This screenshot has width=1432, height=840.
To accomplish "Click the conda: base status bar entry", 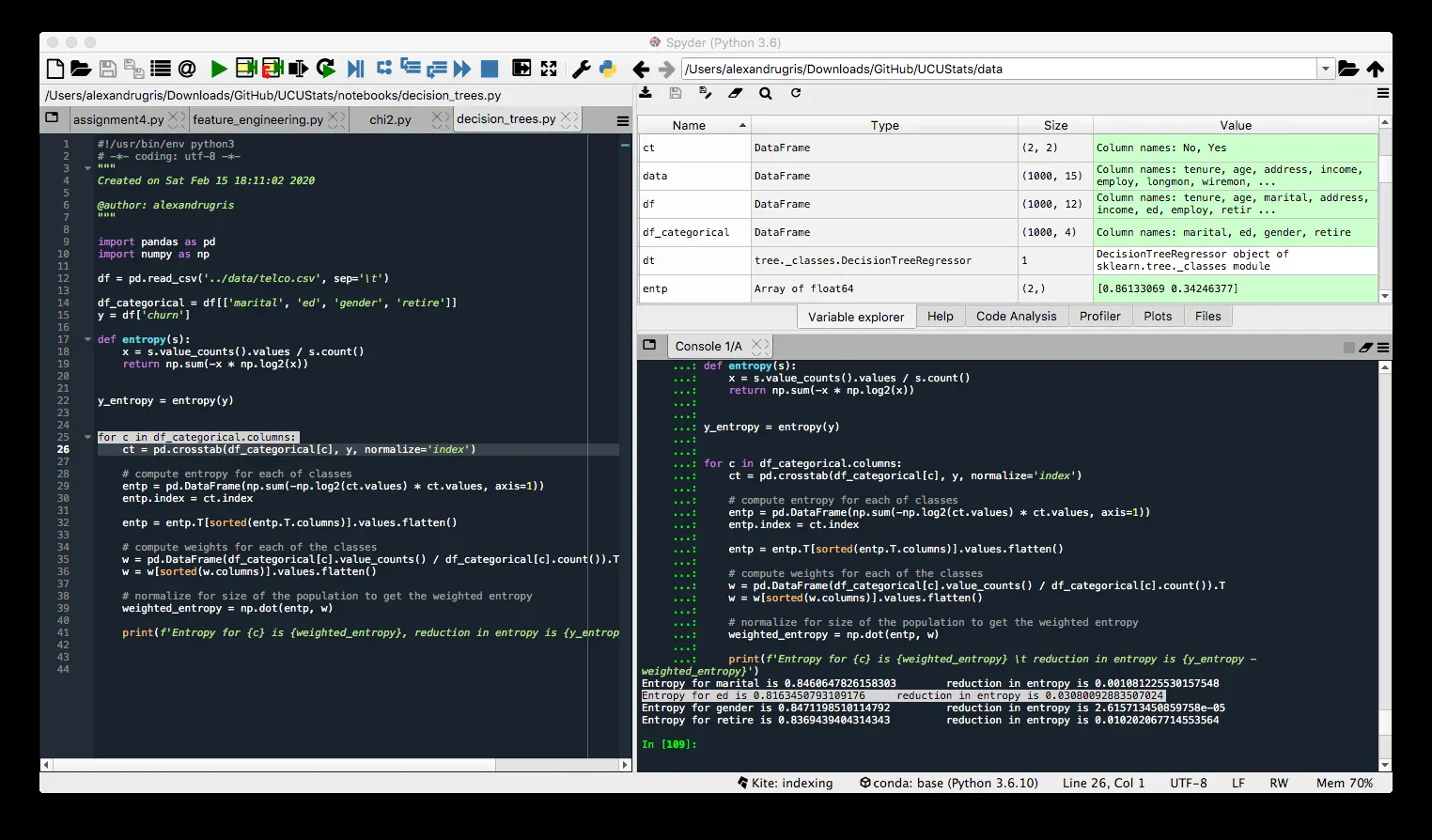I will [948, 783].
